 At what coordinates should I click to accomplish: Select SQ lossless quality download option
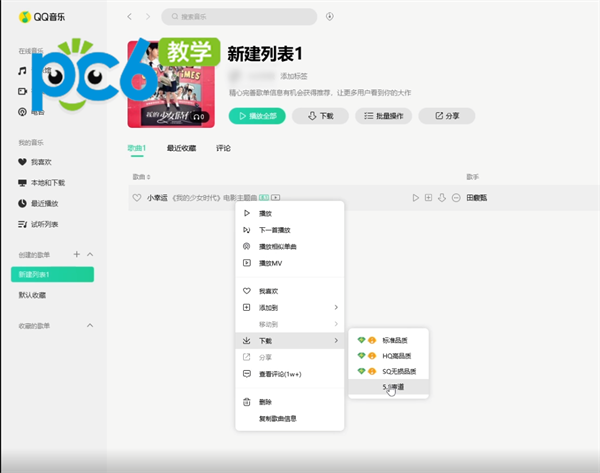388,371
